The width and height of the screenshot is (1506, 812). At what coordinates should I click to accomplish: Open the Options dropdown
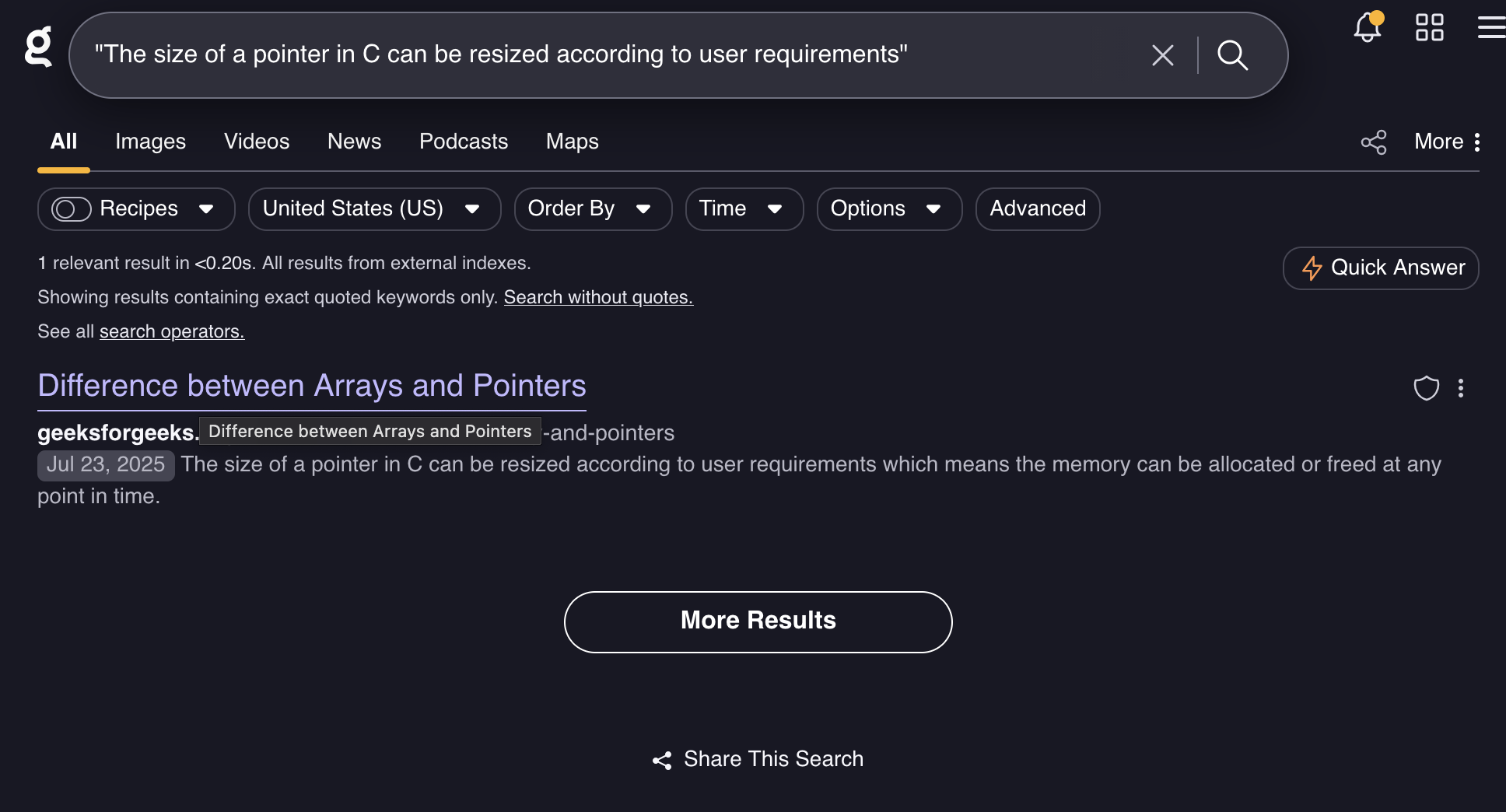point(889,209)
